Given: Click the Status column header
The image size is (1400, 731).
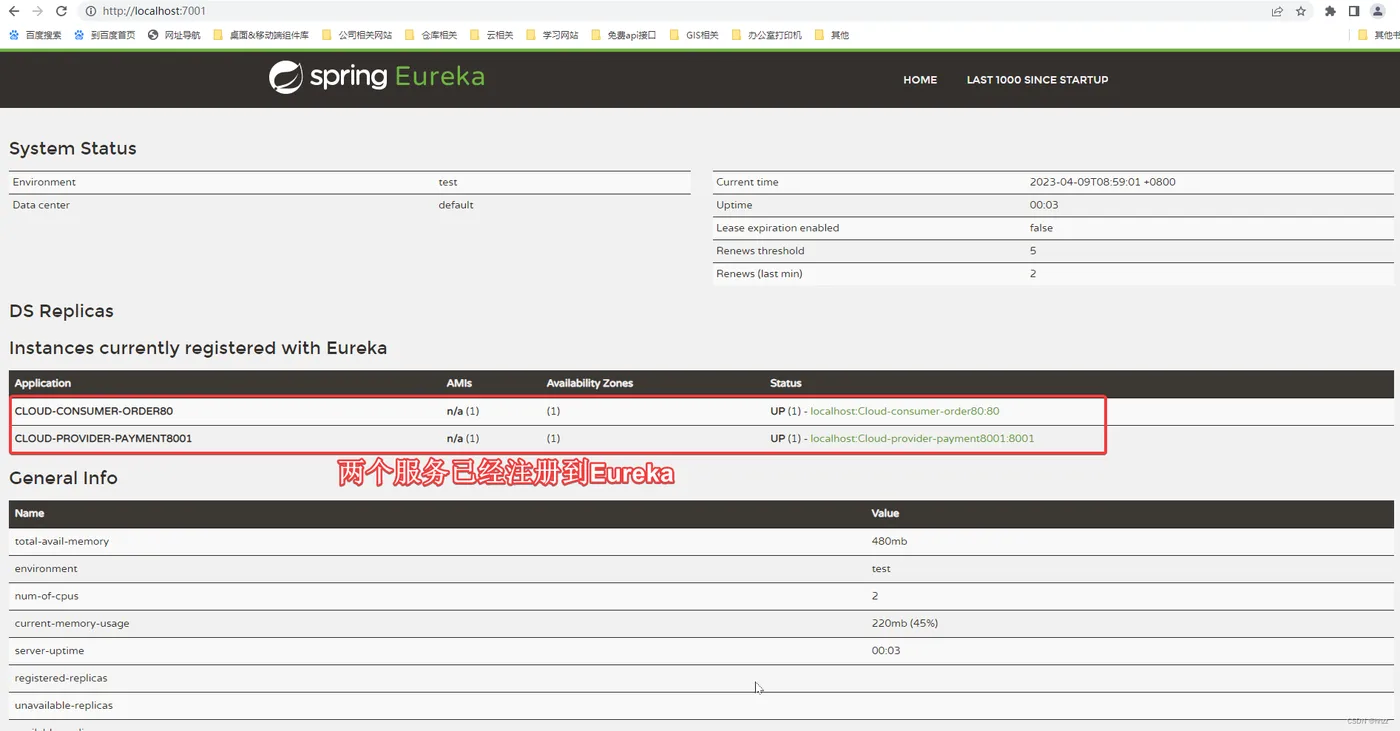Looking at the screenshot, I should [x=786, y=383].
